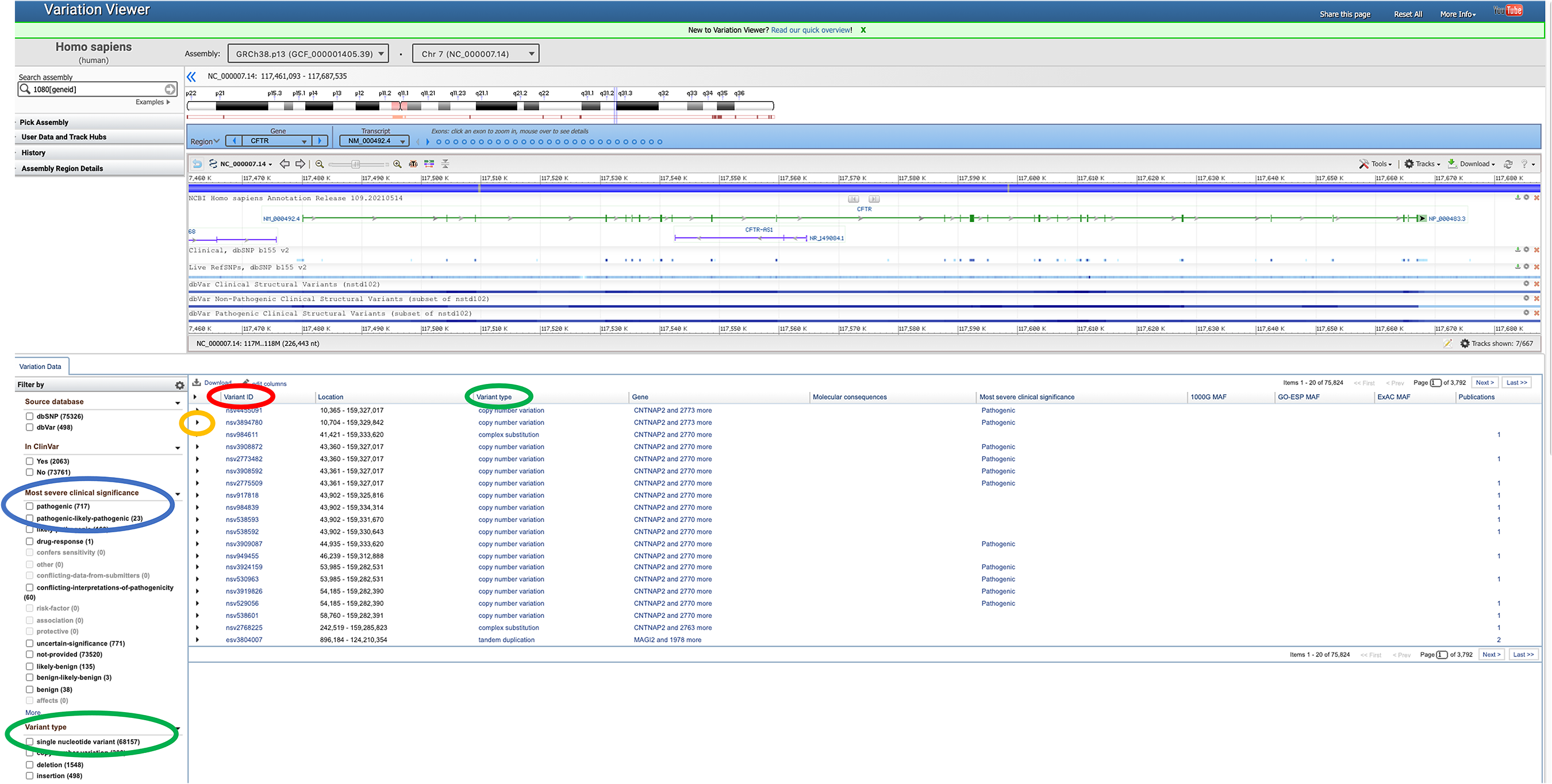This screenshot has height=784, width=1552.
Task: Check In ClinVar Yes (2063)
Action: [x=29, y=462]
